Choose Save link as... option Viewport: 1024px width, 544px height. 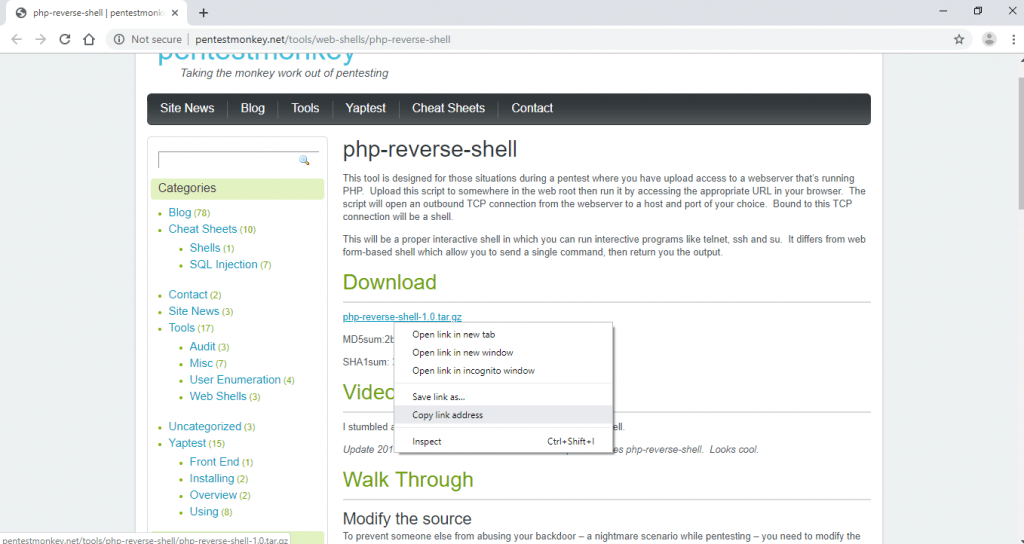(x=504, y=397)
